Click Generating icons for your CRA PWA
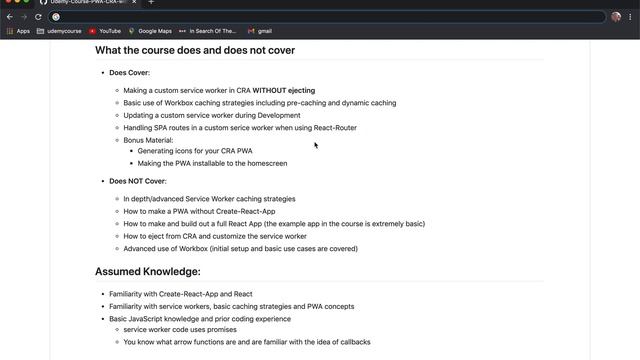This screenshot has width=640, height=360. pyautogui.click(x=195, y=151)
